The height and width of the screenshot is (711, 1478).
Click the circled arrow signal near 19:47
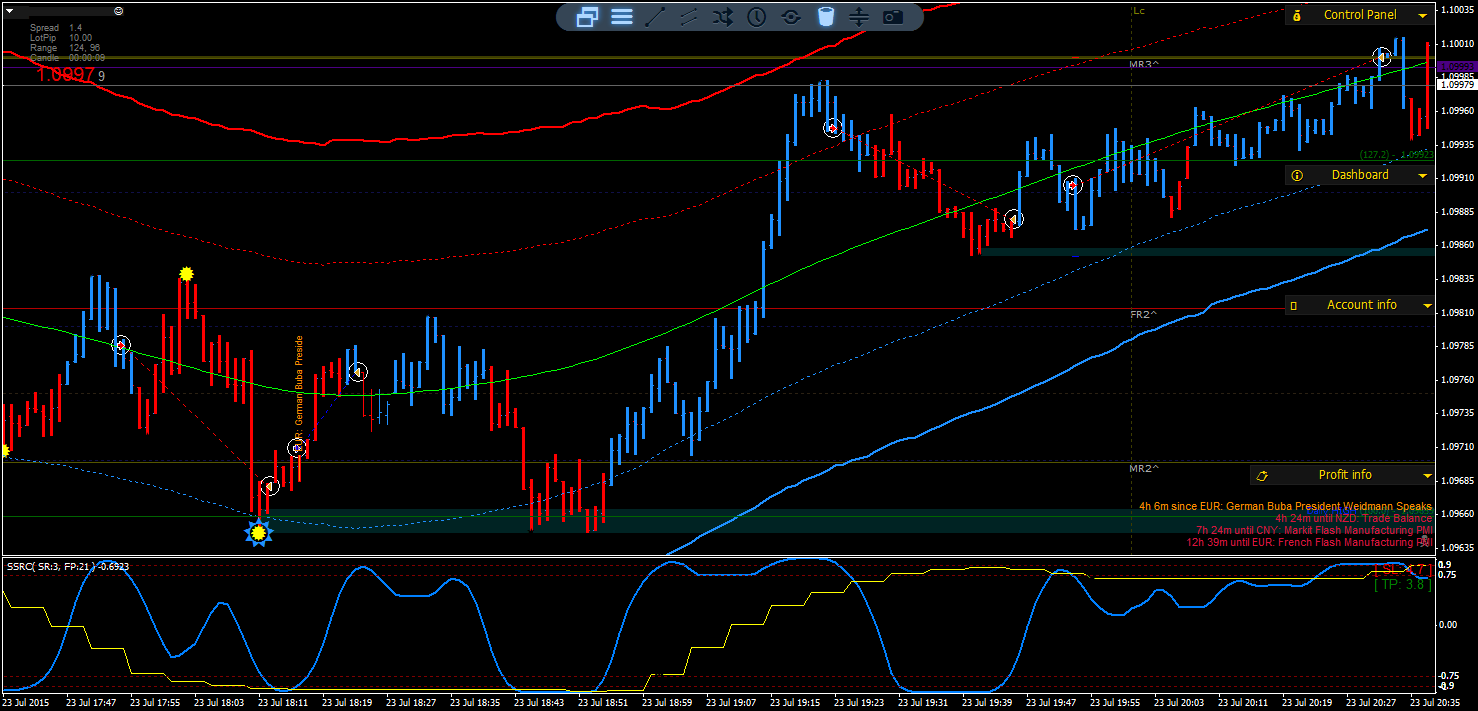(x=1013, y=219)
